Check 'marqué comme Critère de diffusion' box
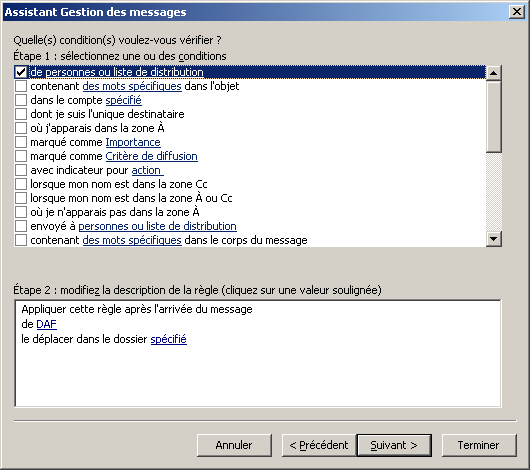Viewport: 530px width, 470px height. point(21,156)
